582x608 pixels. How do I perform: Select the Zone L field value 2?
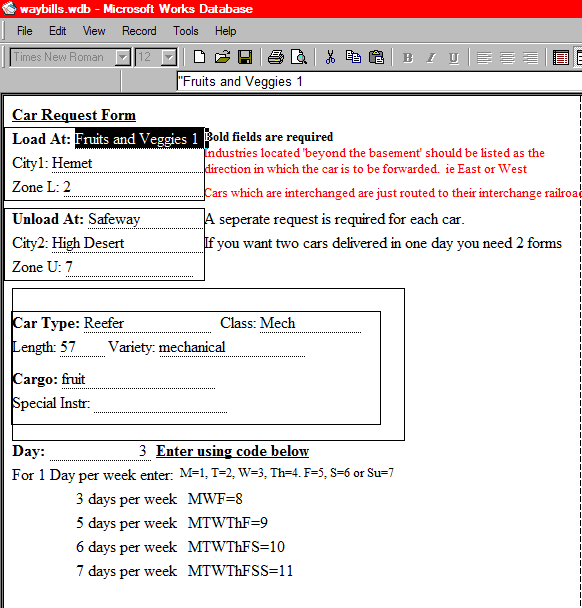click(x=133, y=187)
